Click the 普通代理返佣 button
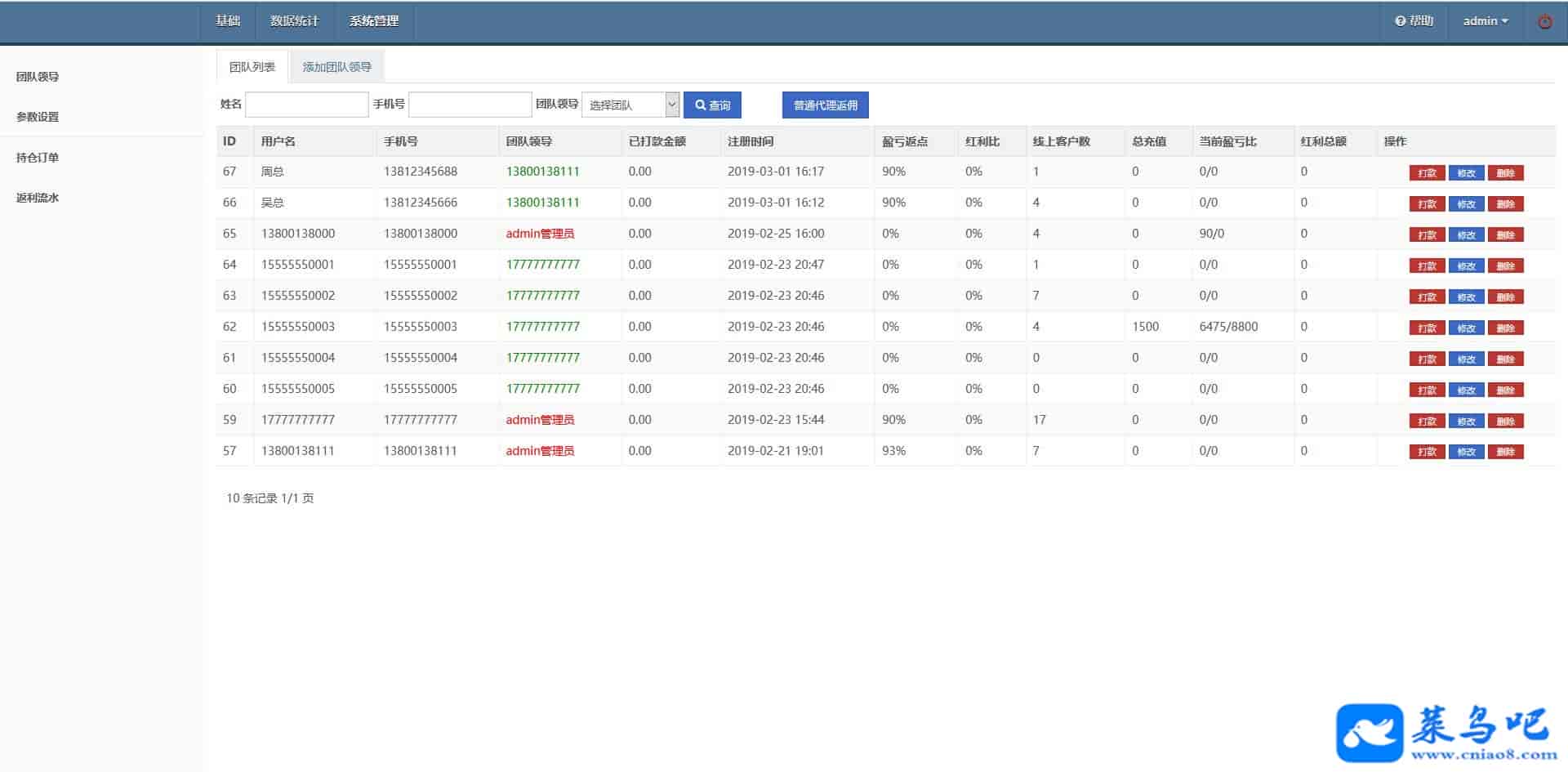This screenshot has height=772, width=1568. (x=825, y=105)
